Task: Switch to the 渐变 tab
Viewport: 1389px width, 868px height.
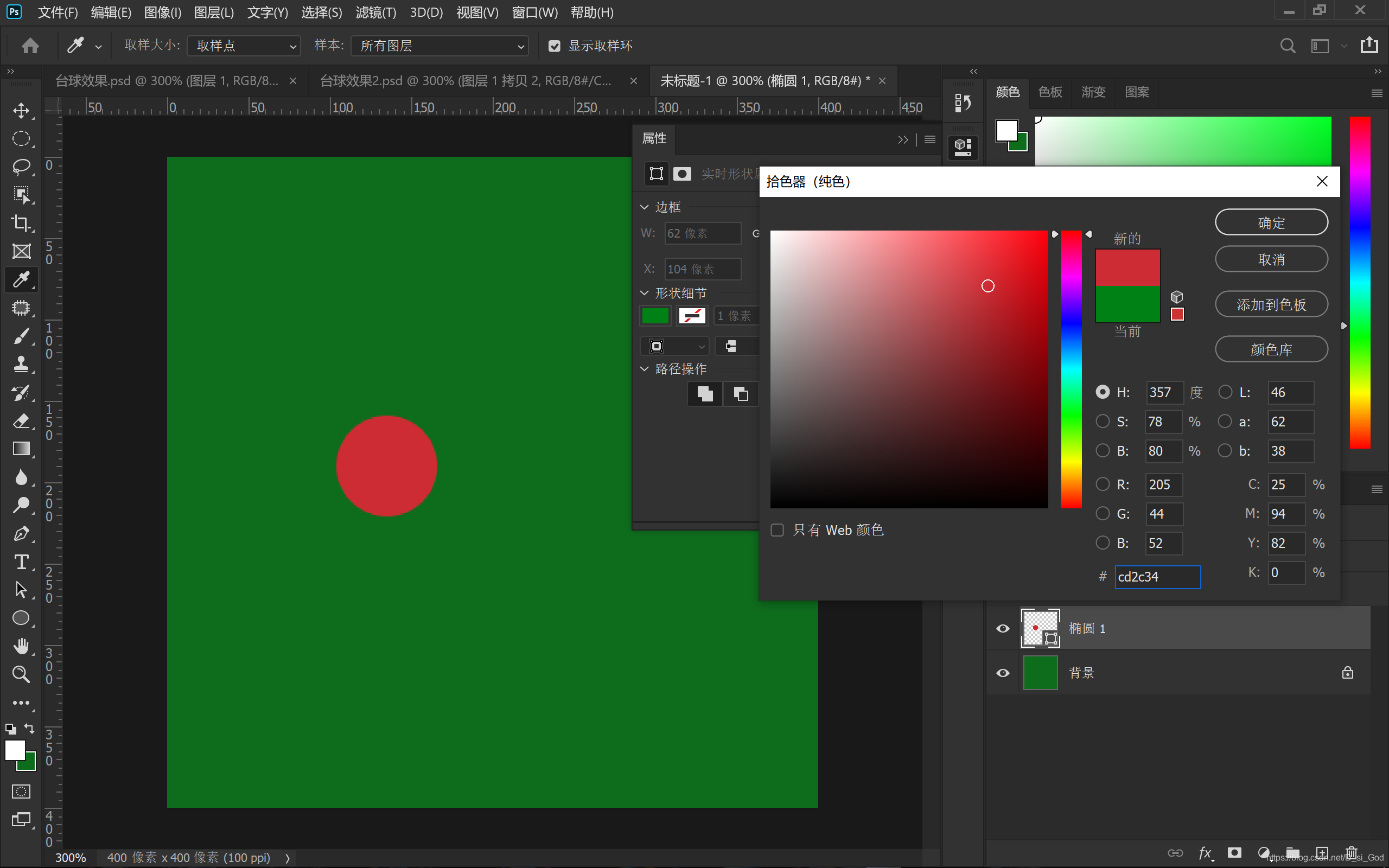Action: (1093, 92)
